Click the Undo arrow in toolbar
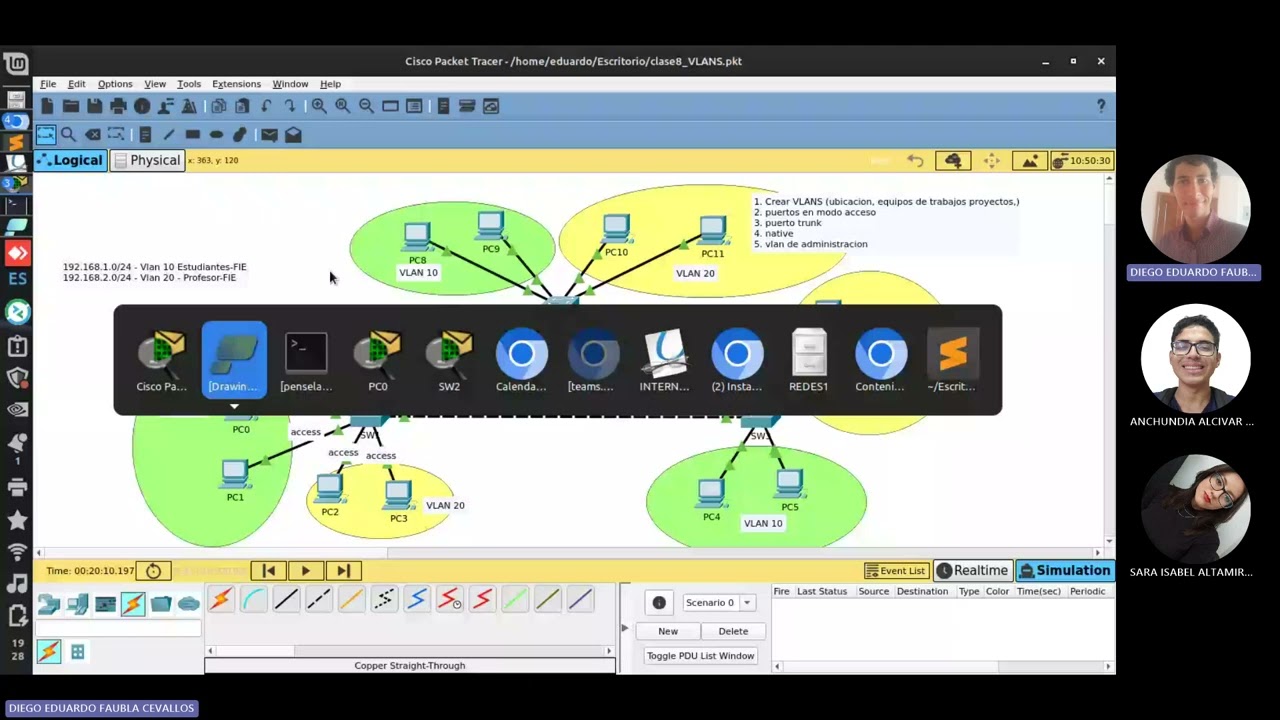Image resolution: width=1280 pixels, height=720 pixels. [x=266, y=106]
